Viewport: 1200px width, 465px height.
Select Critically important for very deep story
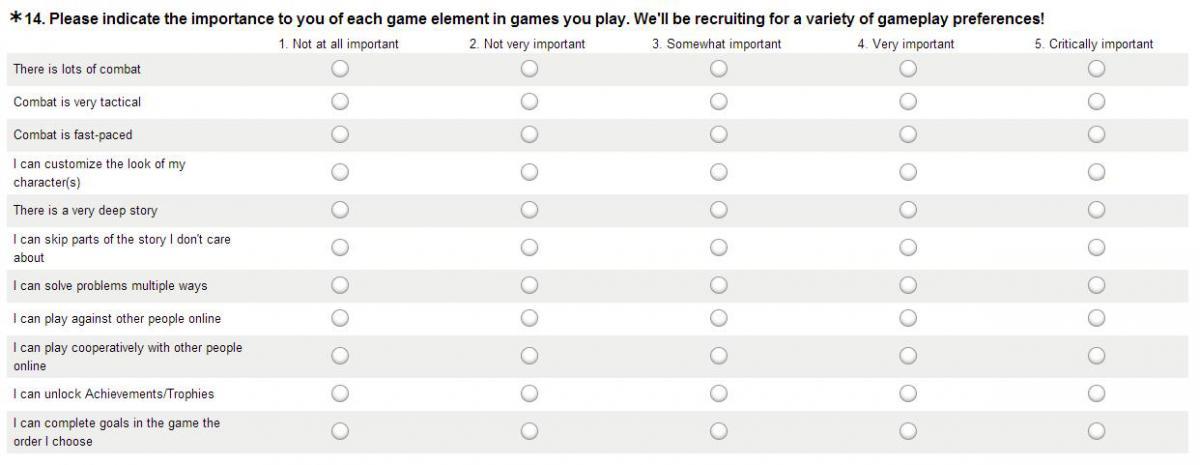click(1097, 210)
